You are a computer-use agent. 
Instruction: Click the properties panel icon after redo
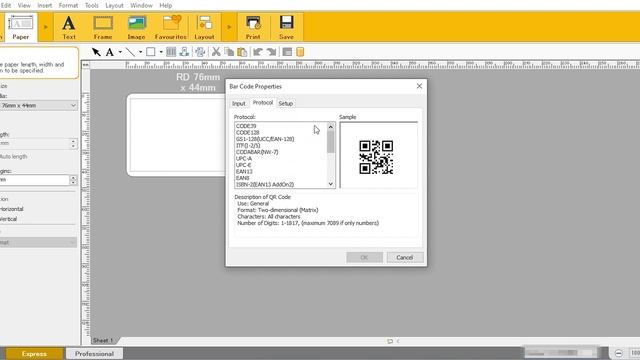[287, 52]
